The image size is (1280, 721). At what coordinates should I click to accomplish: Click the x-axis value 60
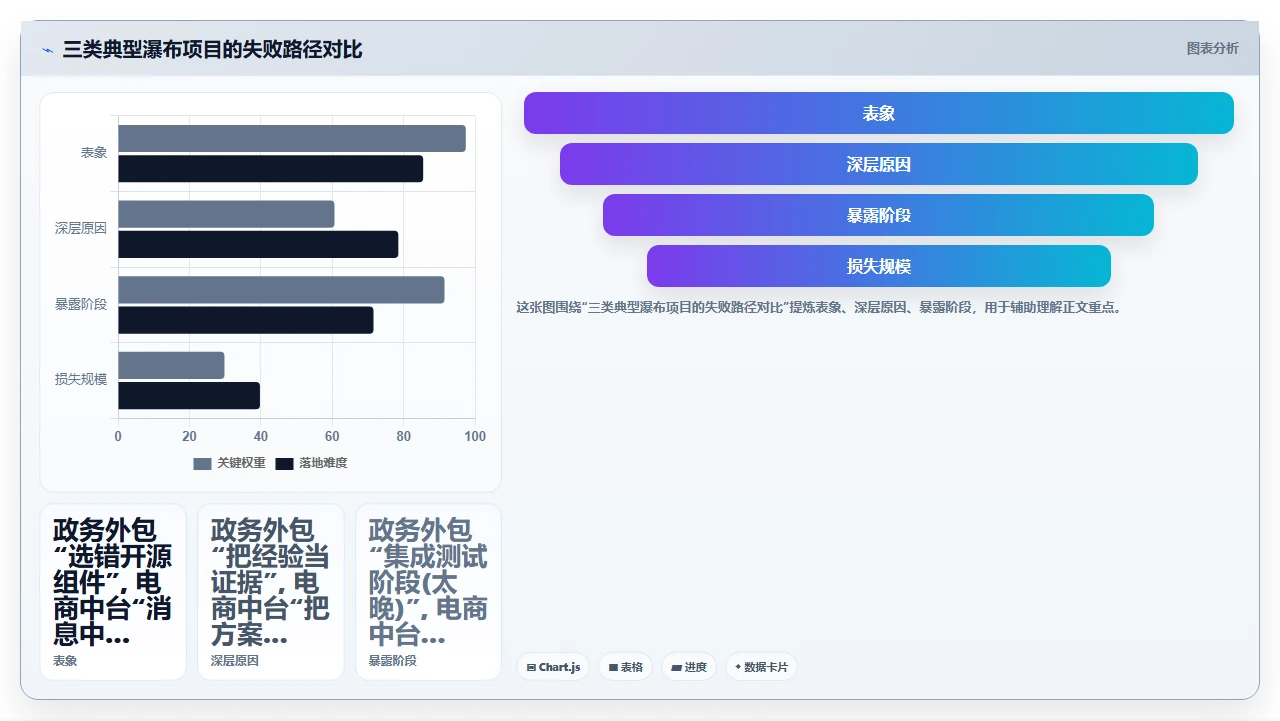(x=332, y=437)
